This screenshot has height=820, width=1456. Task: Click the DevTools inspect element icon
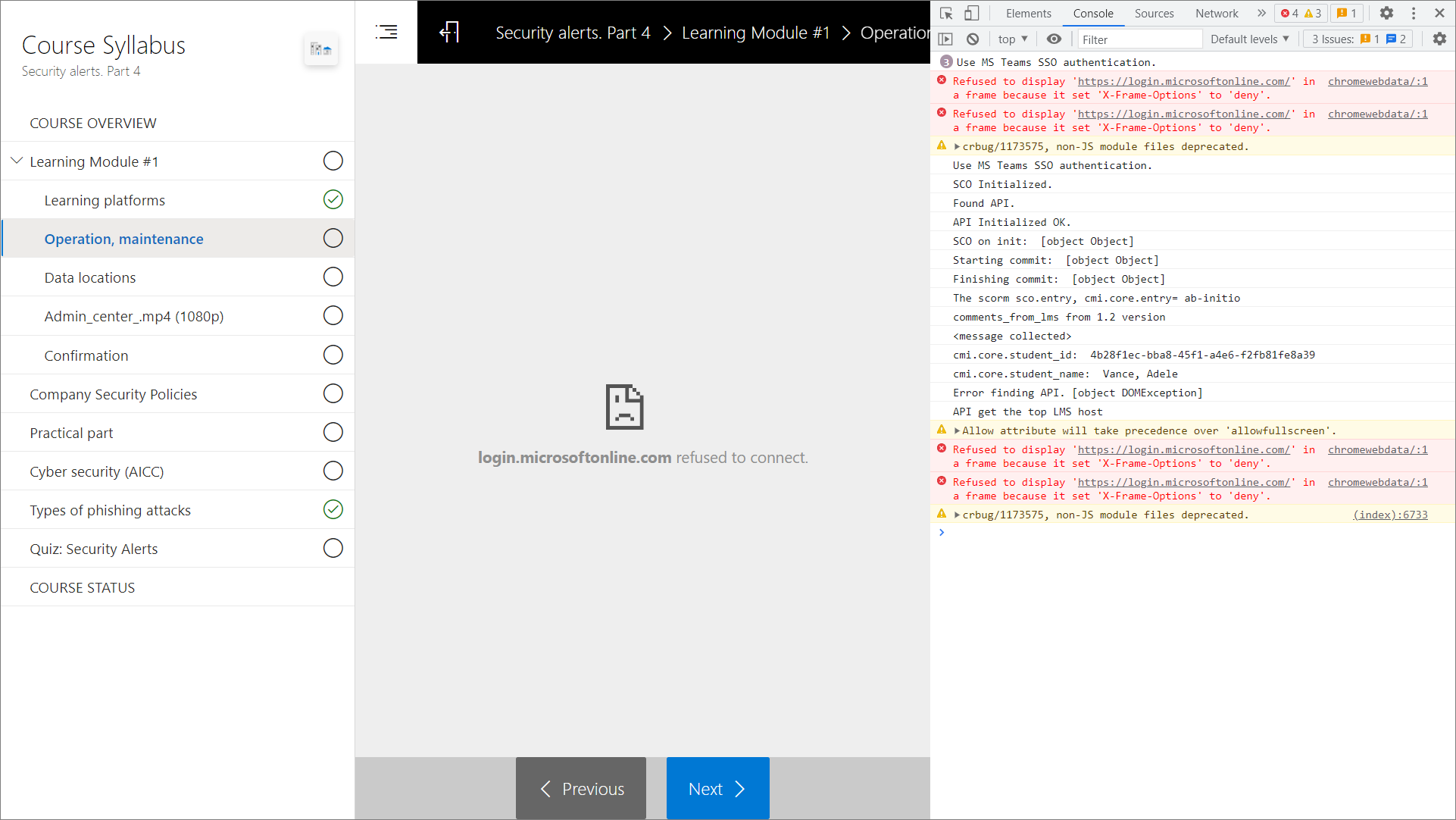tap(946, 13)
